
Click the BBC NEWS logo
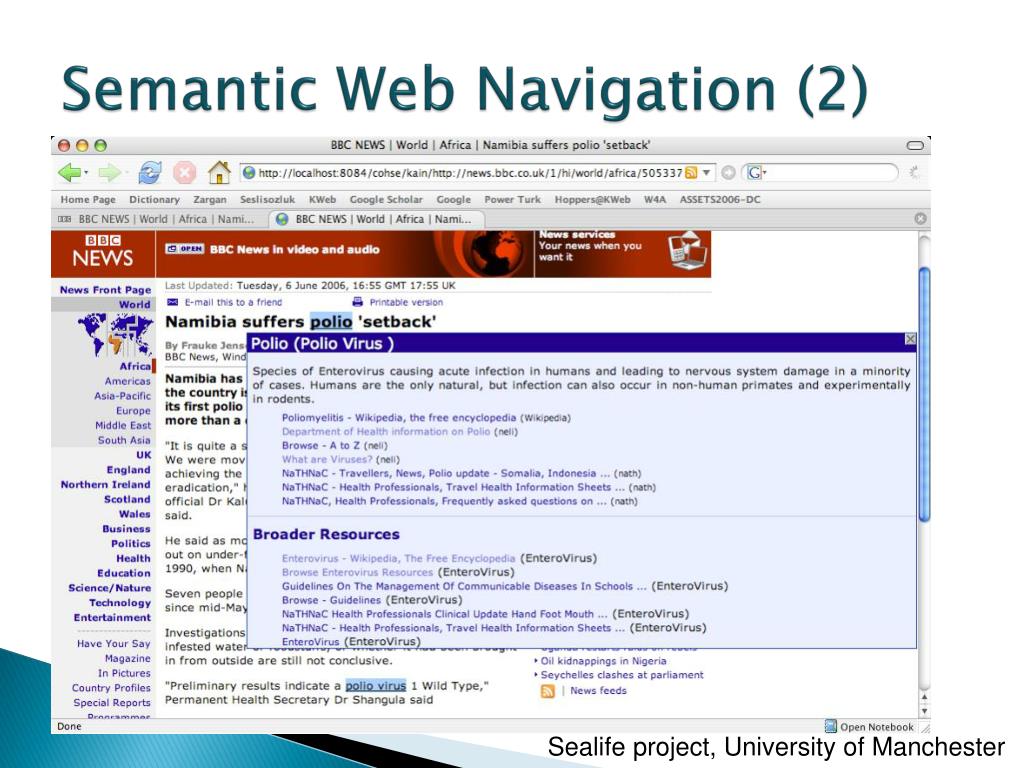point(103,252)
